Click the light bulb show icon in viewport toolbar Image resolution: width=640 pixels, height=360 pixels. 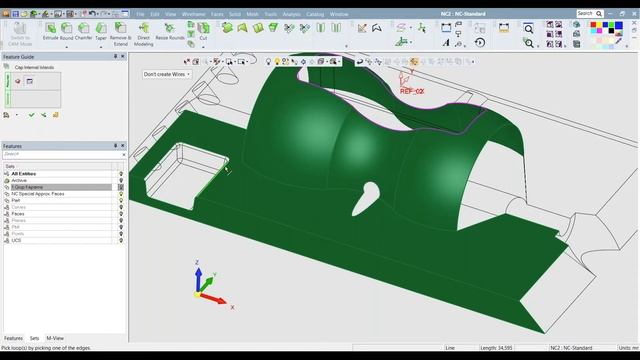[268, 62]
